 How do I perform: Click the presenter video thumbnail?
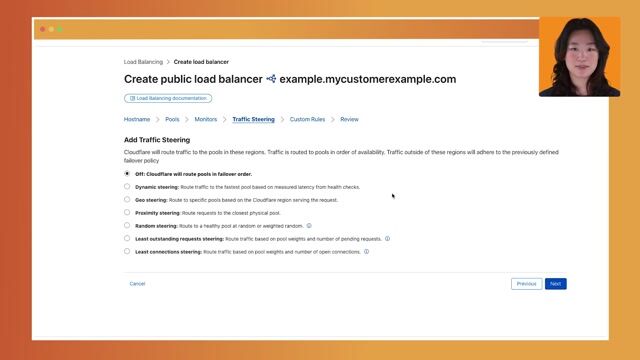[x=580, y=57]
